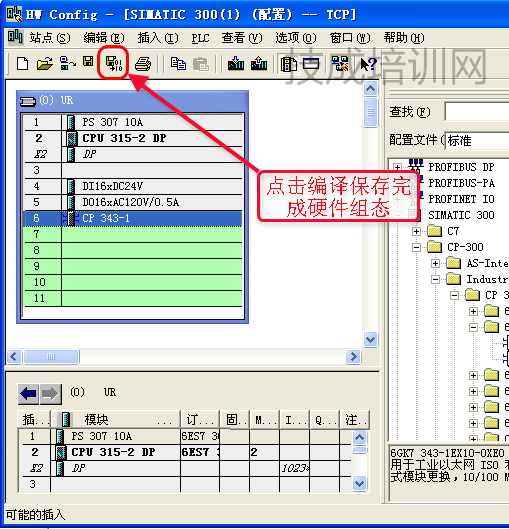Click the 查找(F) search input field
This screenshot has height=529, width=509.
click(x=477, y=112)
